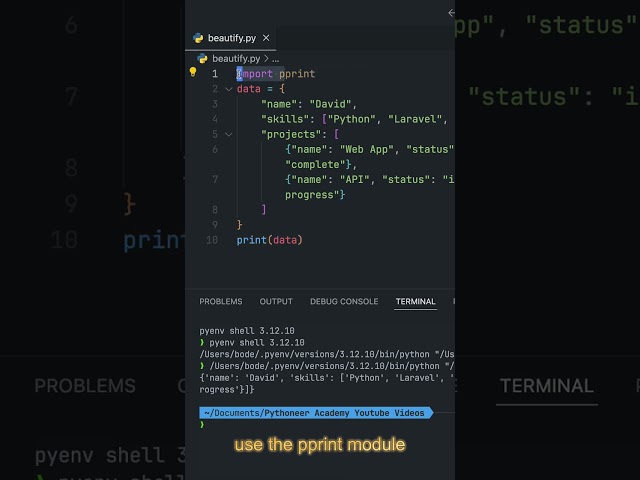This screenshot has width=640, height=480.
Task: Click the 'progress"}' wrapped code text
Action: tap(315, 195)
